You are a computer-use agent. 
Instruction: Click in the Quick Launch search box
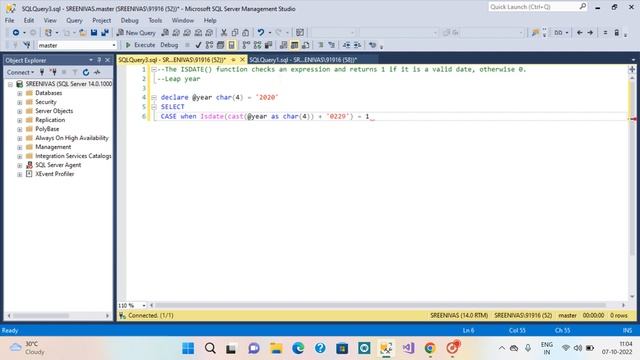pyautogui.click(x=533, y=7)
